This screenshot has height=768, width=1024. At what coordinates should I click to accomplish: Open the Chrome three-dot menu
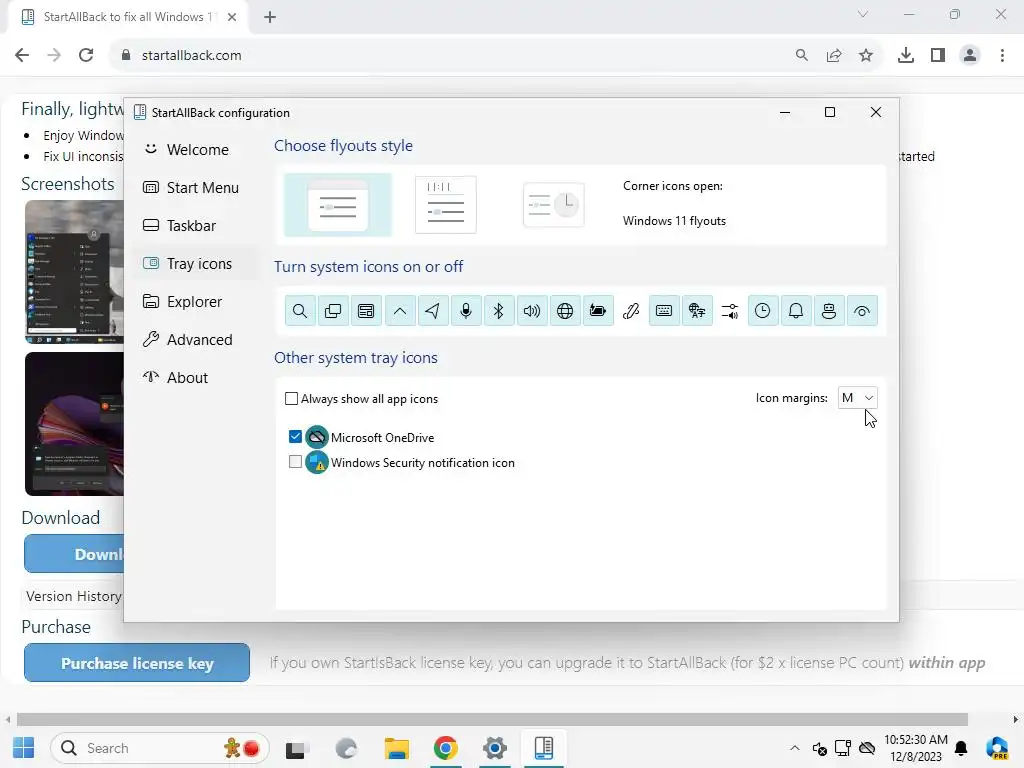tap(1002, 56)
